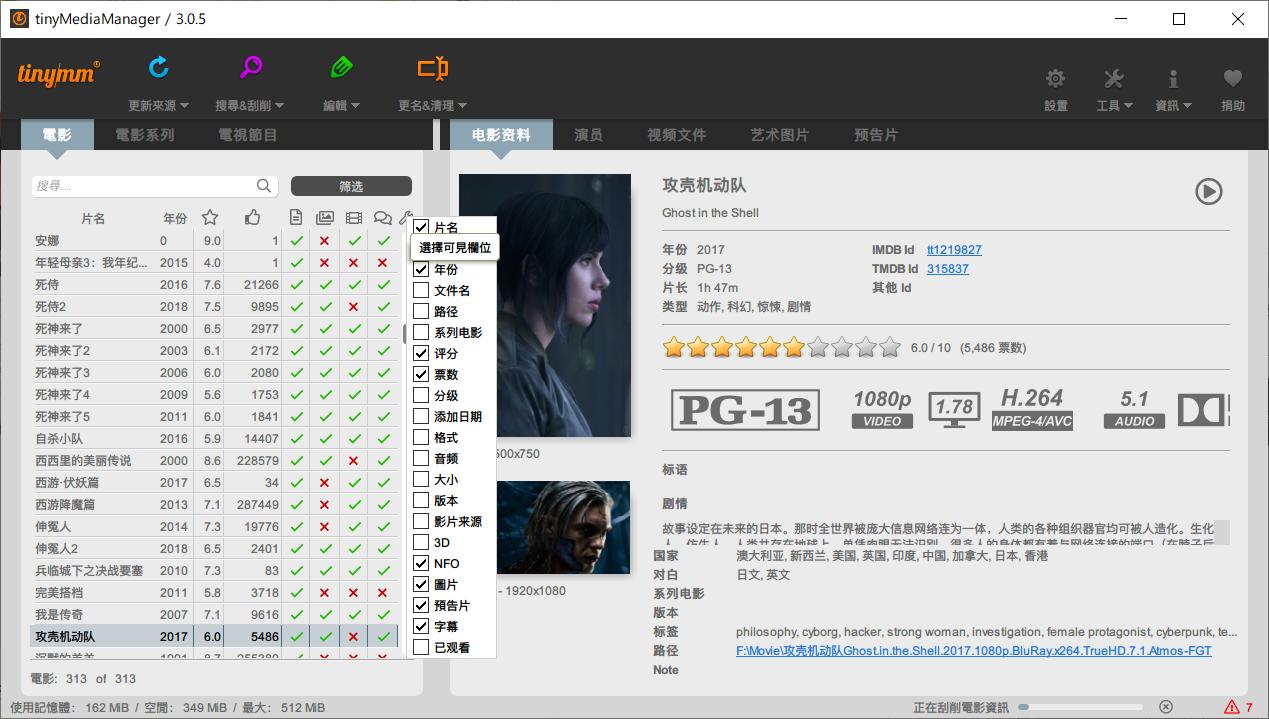Check the 分级 column option
The height and width of the screenshot is (719, 1269).
click(421, 395)
